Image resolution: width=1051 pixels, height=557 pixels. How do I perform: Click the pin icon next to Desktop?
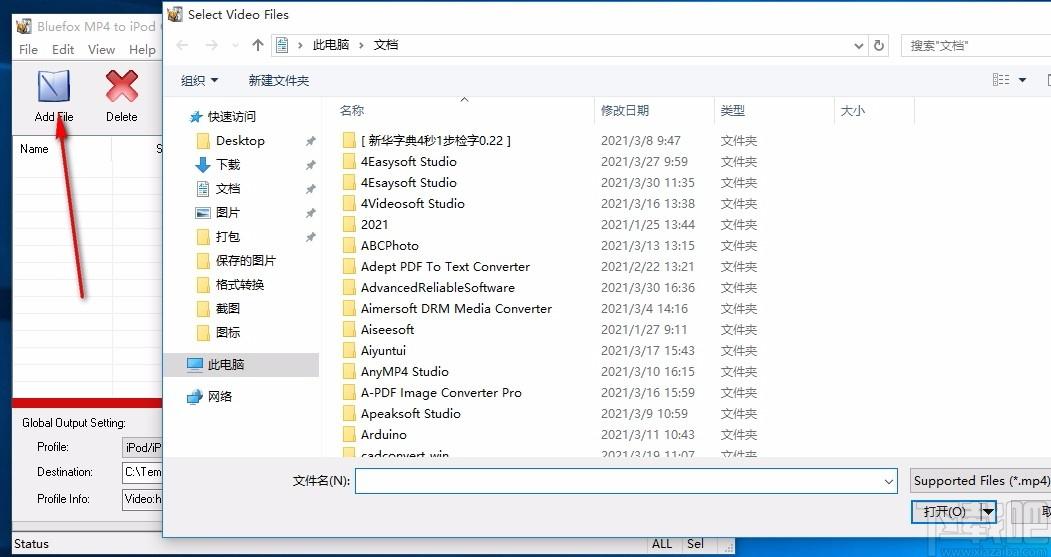(x=310, y=141)
